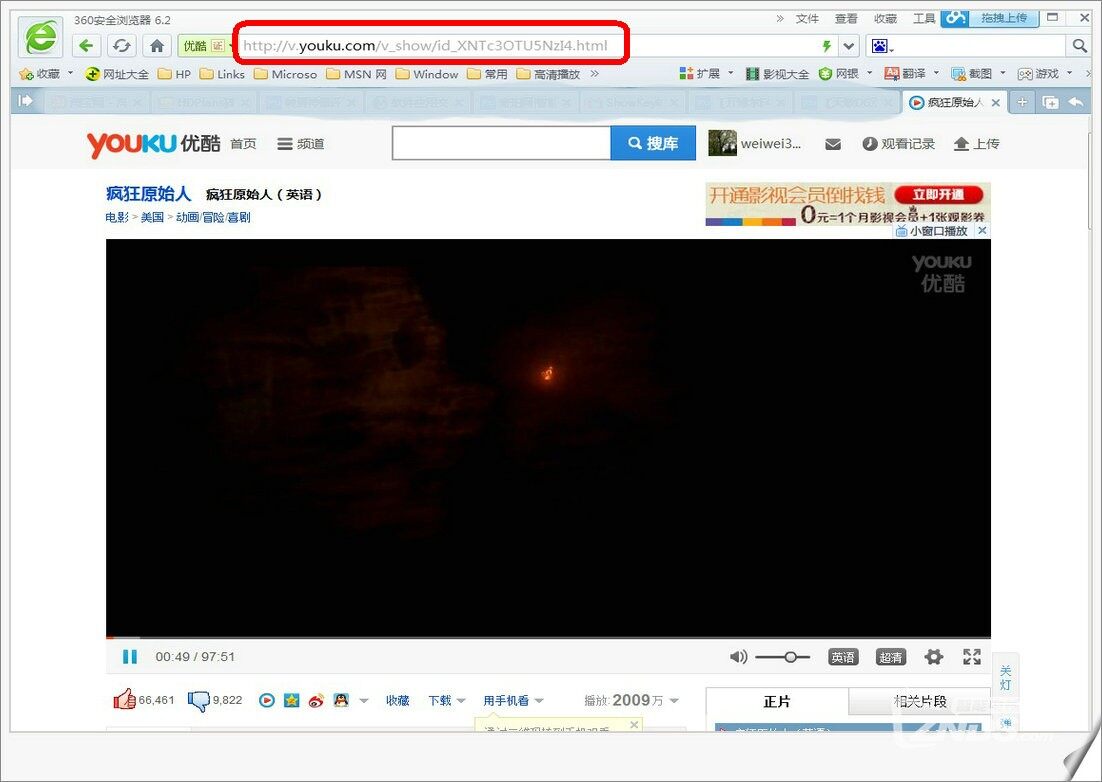Open the 游戏 games toolbar icon
This screenshot has height=782, width=1102.
(x=1038, y=73)
